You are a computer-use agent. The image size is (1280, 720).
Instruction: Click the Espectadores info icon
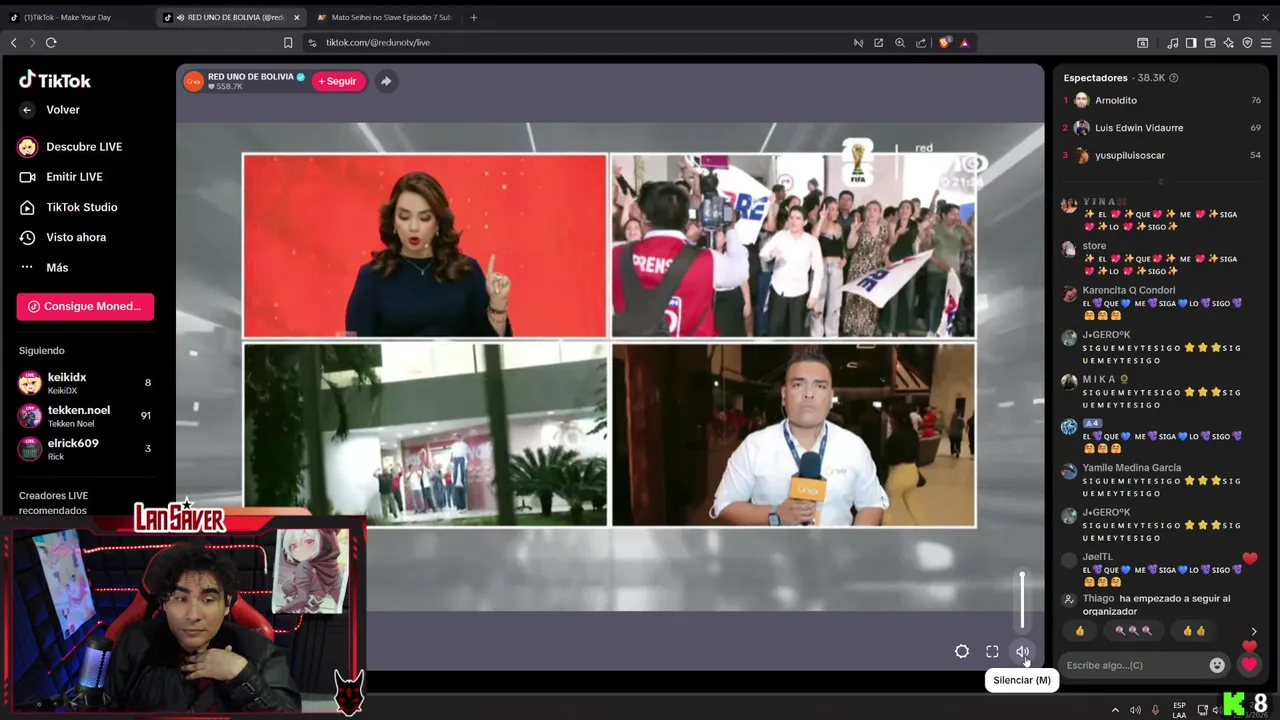pyautogui.click(x=1174, y=78)
